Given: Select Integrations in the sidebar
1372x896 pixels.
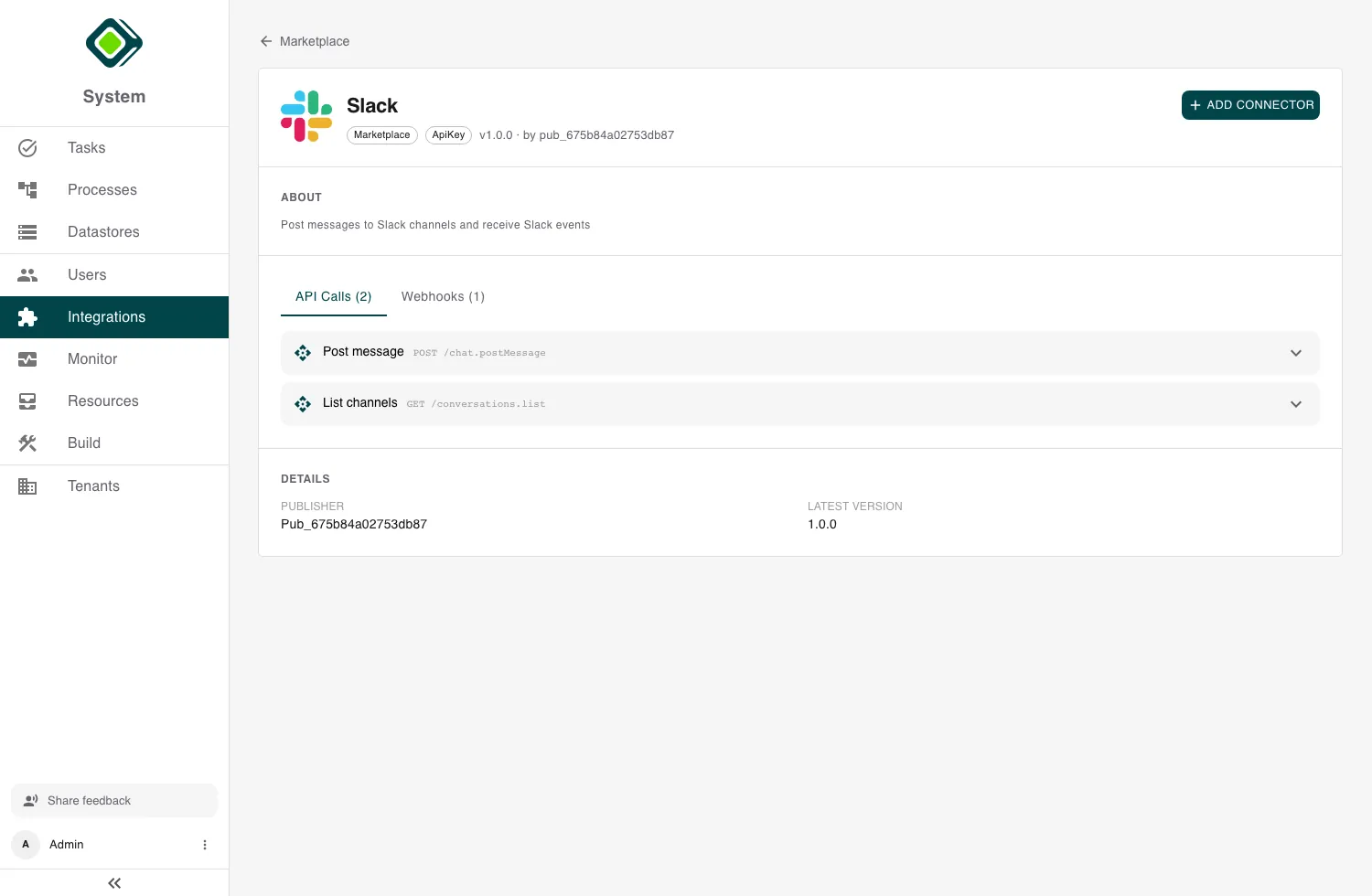Looking at the screenshot, I should [114, 317].
